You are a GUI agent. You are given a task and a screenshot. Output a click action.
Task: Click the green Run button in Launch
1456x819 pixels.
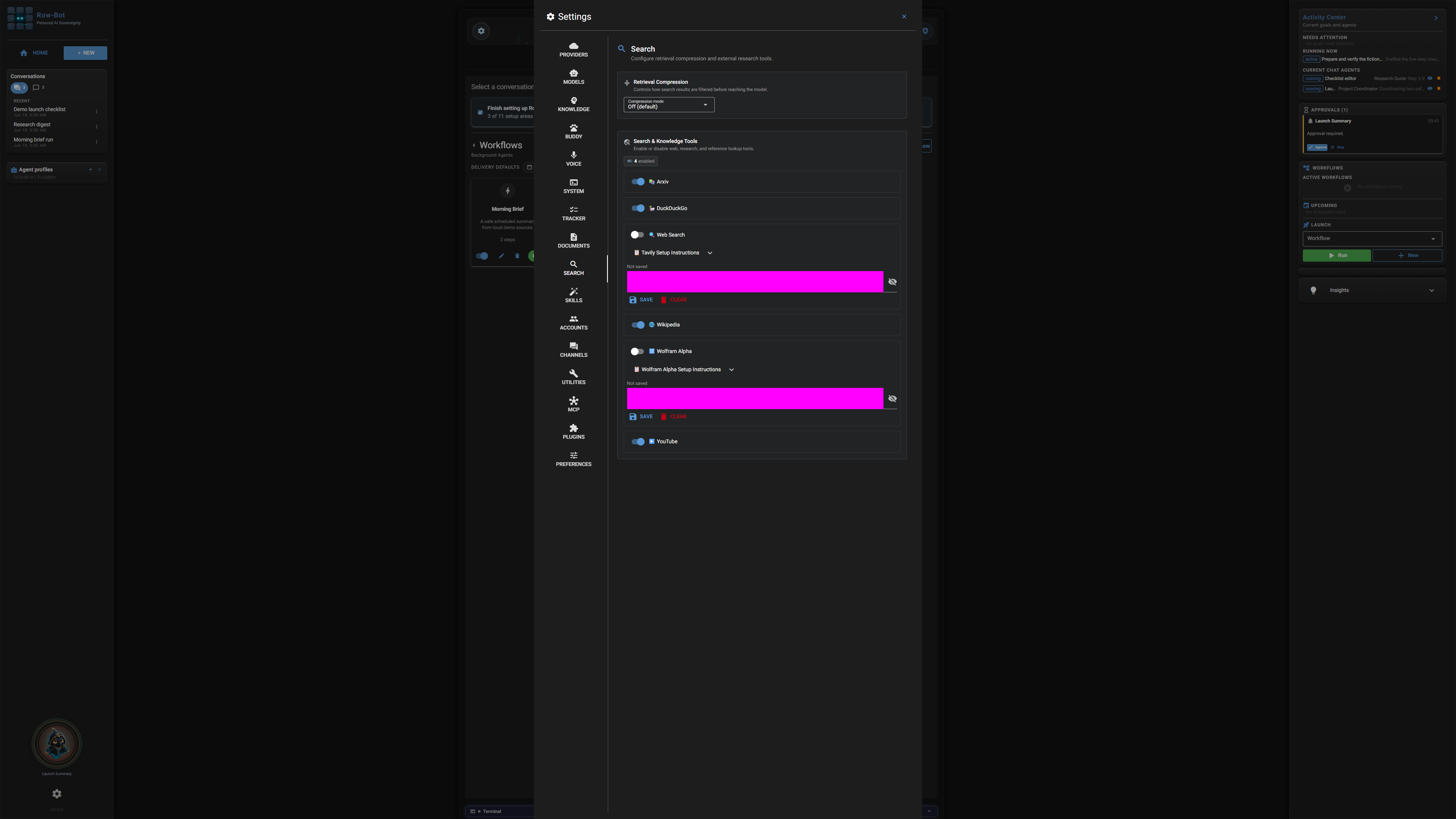tap(1336, 256)
